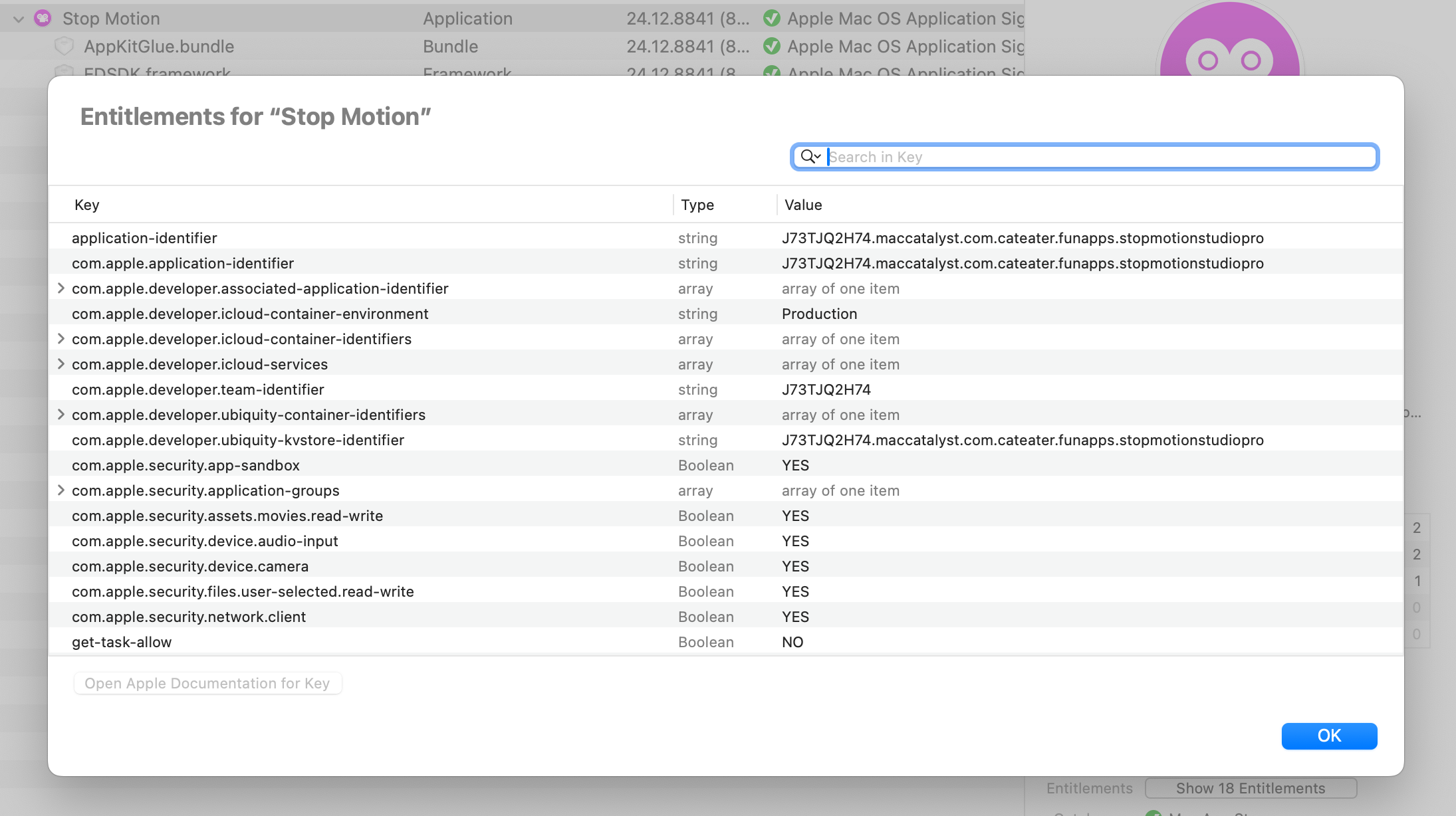The height and width of the screenshot is (816, 1456).
Task: Click the J73TJQ2H74 team identifier value
Action: [826, 389]
